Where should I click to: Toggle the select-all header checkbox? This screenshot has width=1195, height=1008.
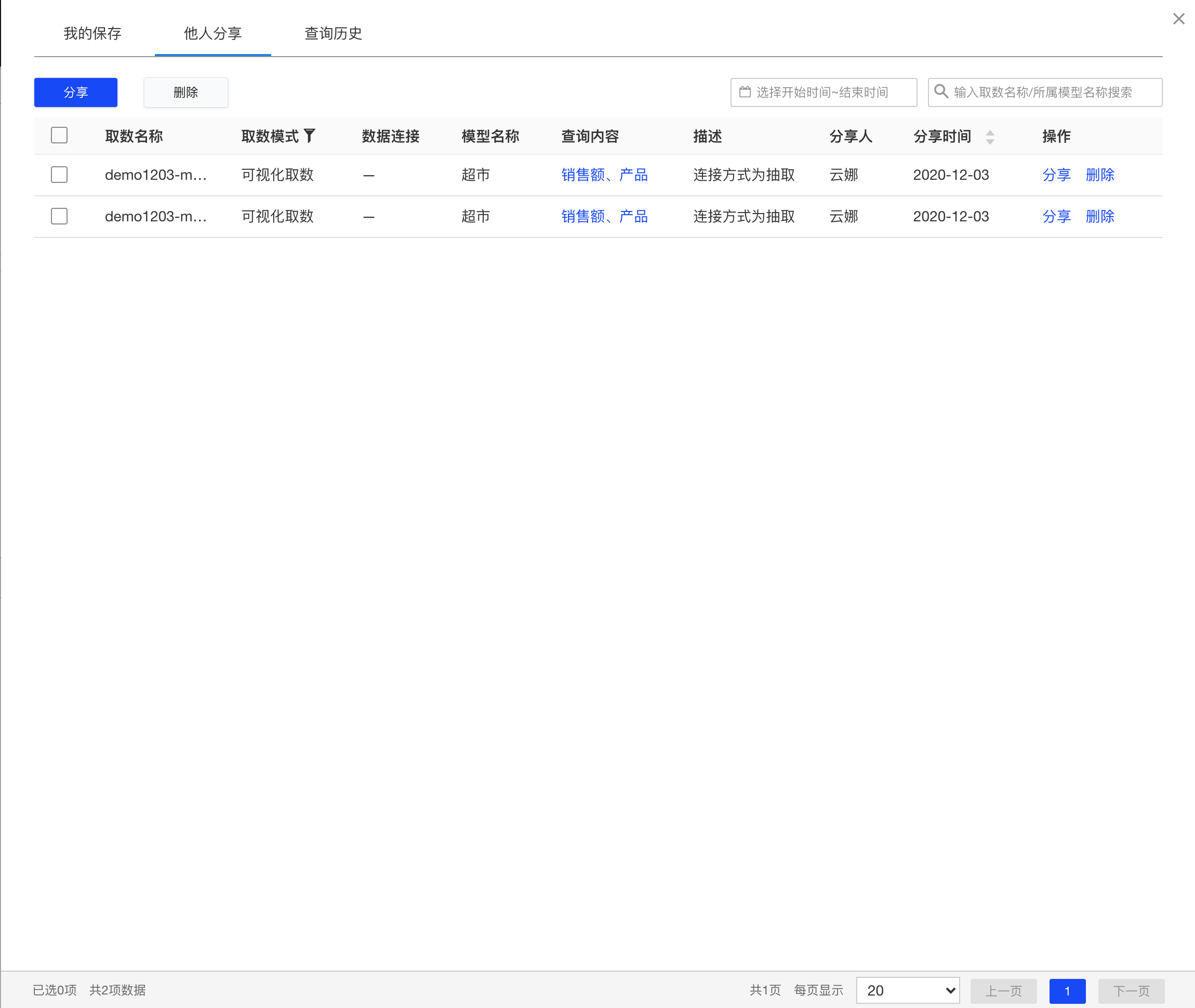(x=59, y=136)
